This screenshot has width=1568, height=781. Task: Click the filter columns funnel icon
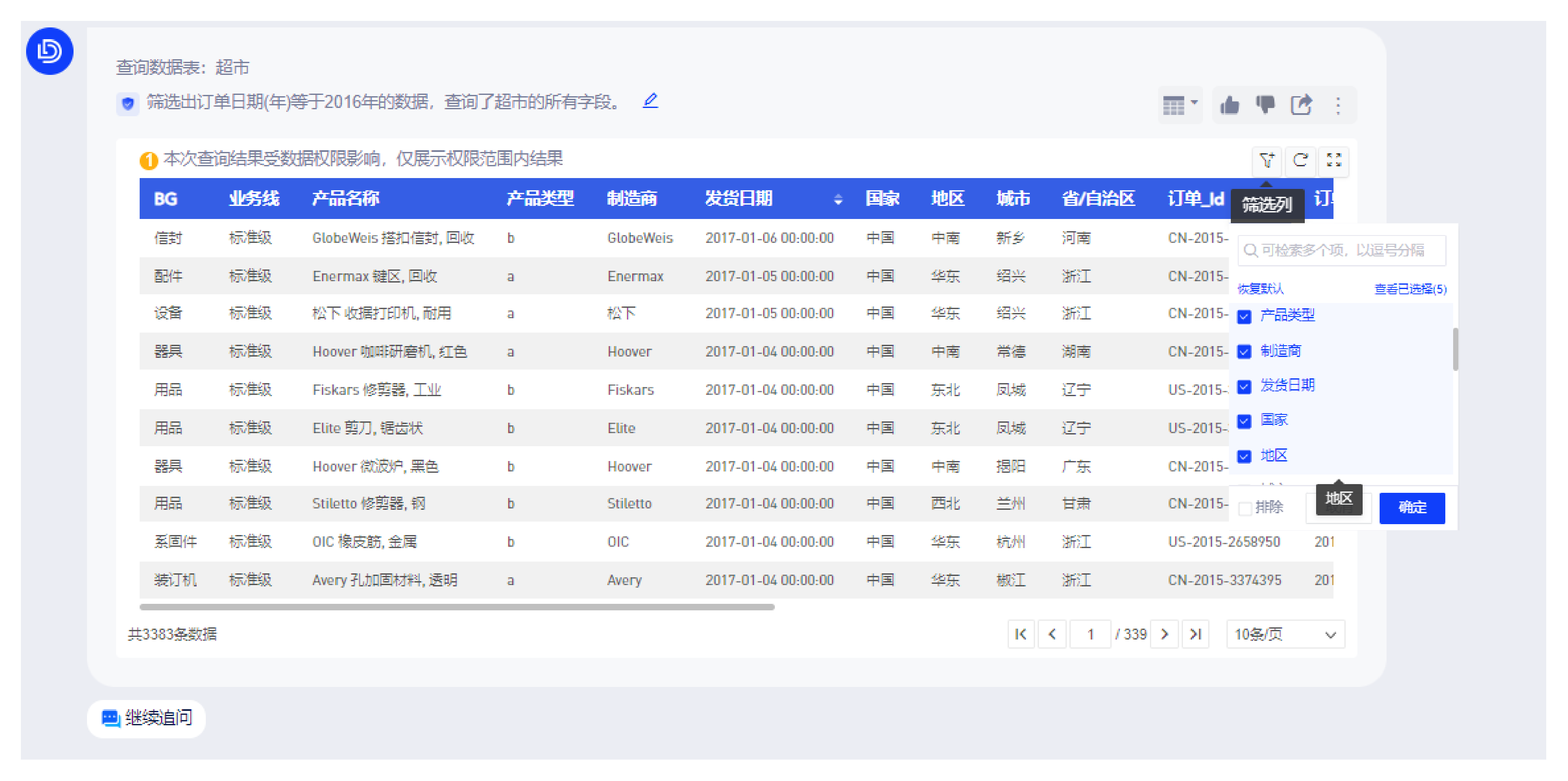tap(1266, 160)
